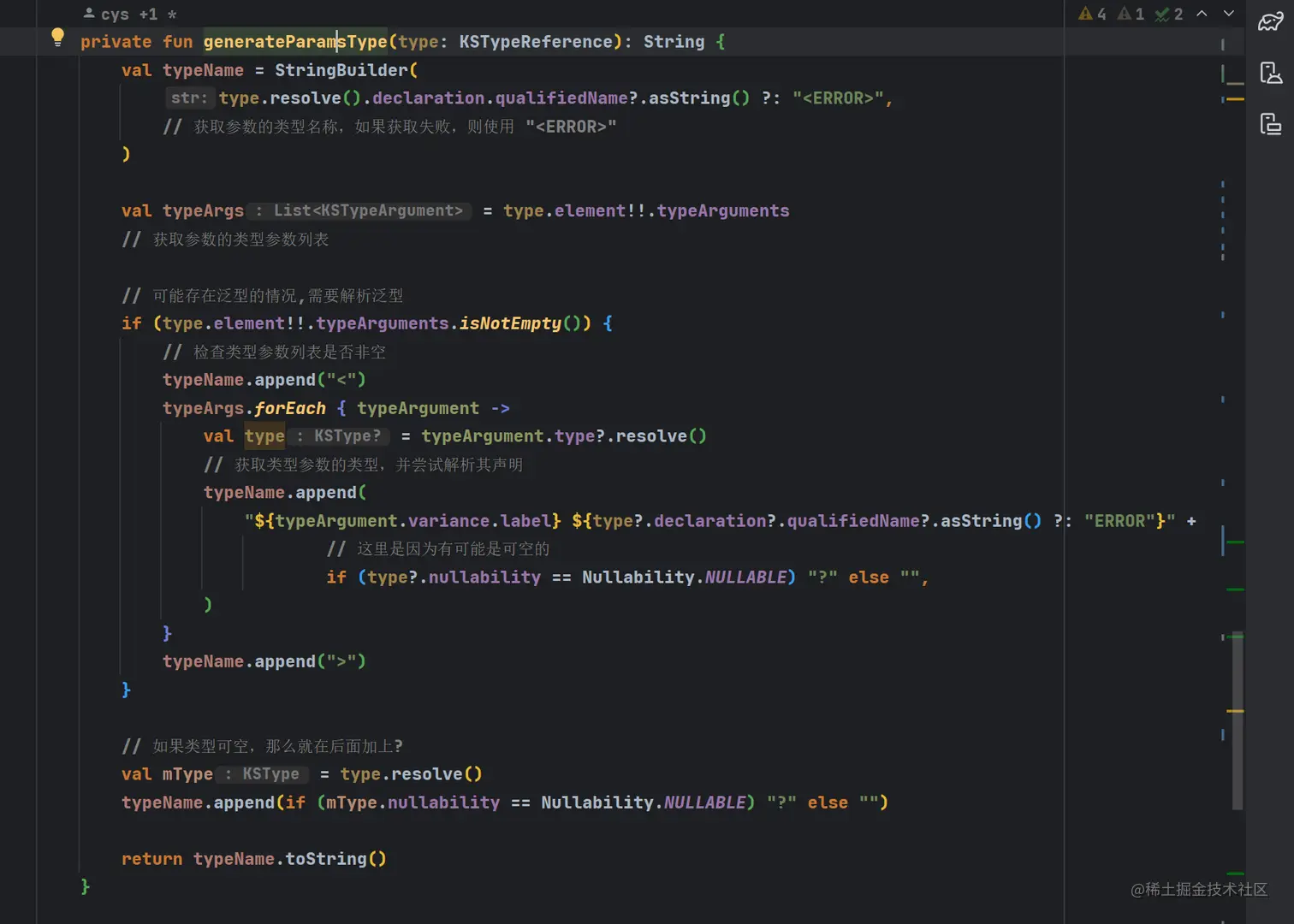Click typeName.append(">") statement
Image resolution: width=1294 pixels, height=924 pixels.
[264, 661]
